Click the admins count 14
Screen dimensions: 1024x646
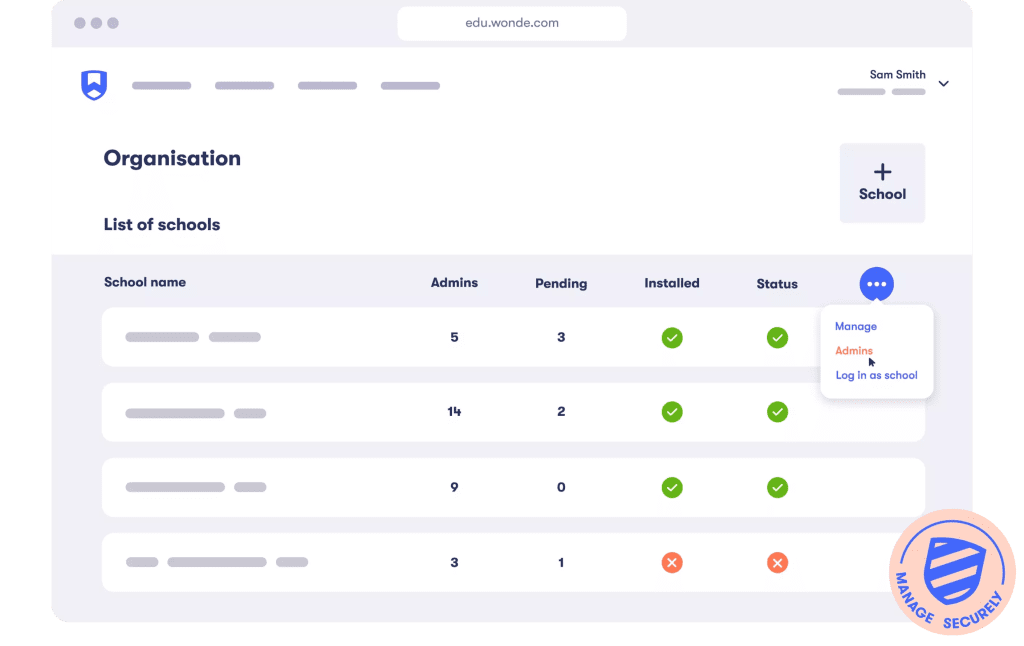click(454, 412)
